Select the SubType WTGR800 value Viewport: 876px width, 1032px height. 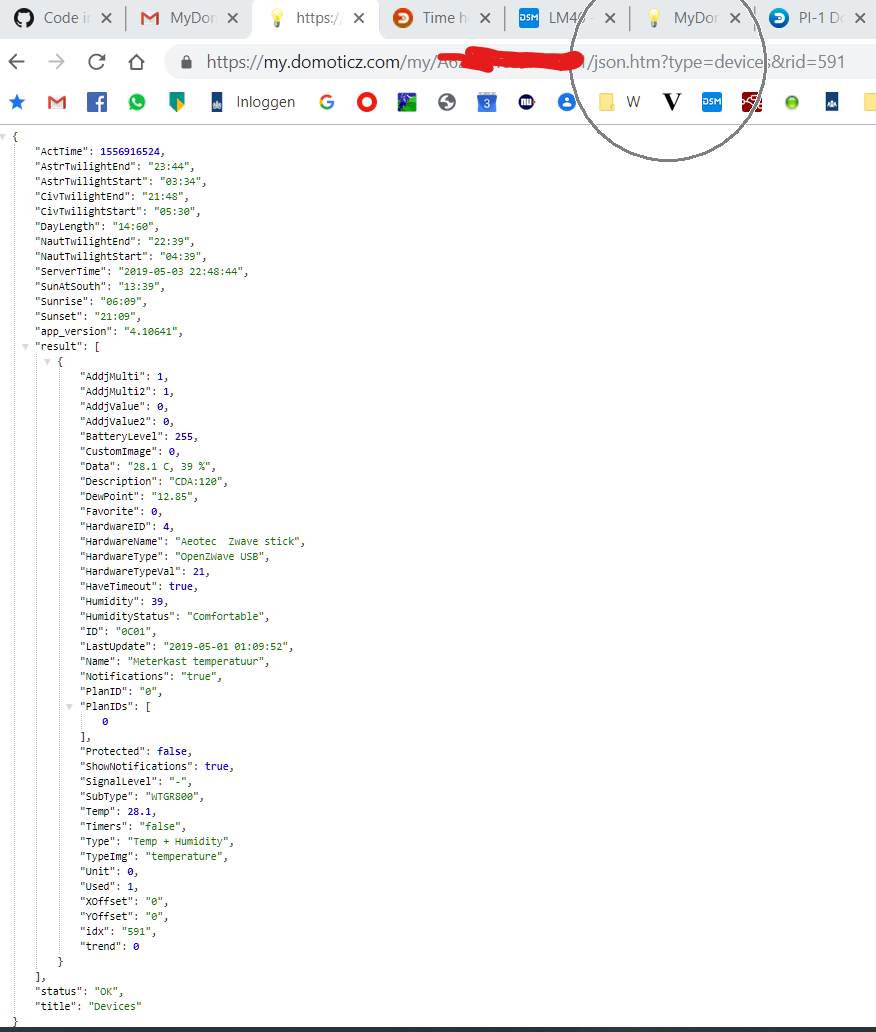tap(172, 796)
